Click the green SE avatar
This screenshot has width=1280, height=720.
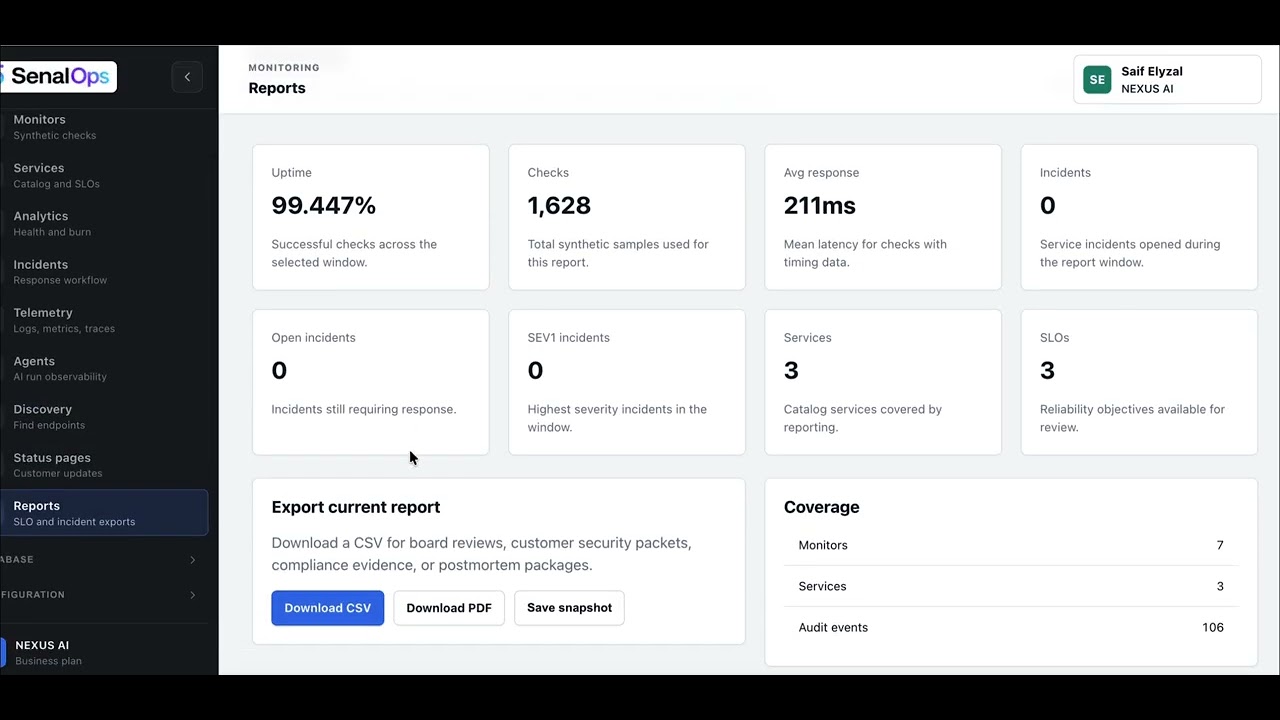1097,80
